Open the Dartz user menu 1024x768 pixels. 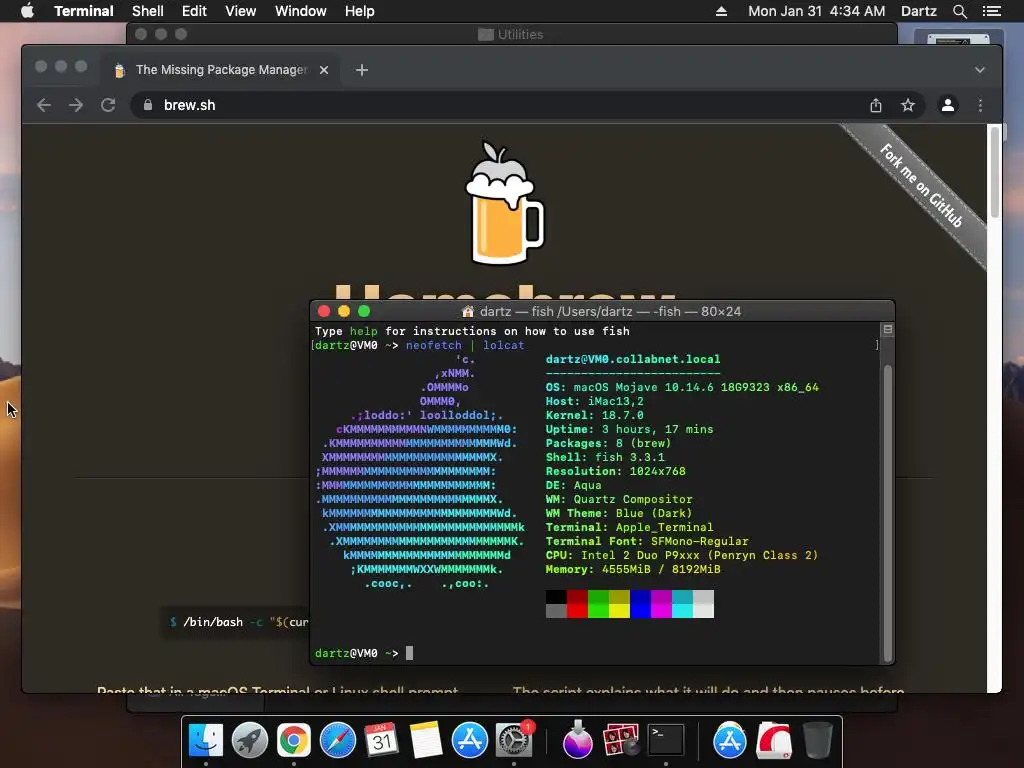coord(919,11)
